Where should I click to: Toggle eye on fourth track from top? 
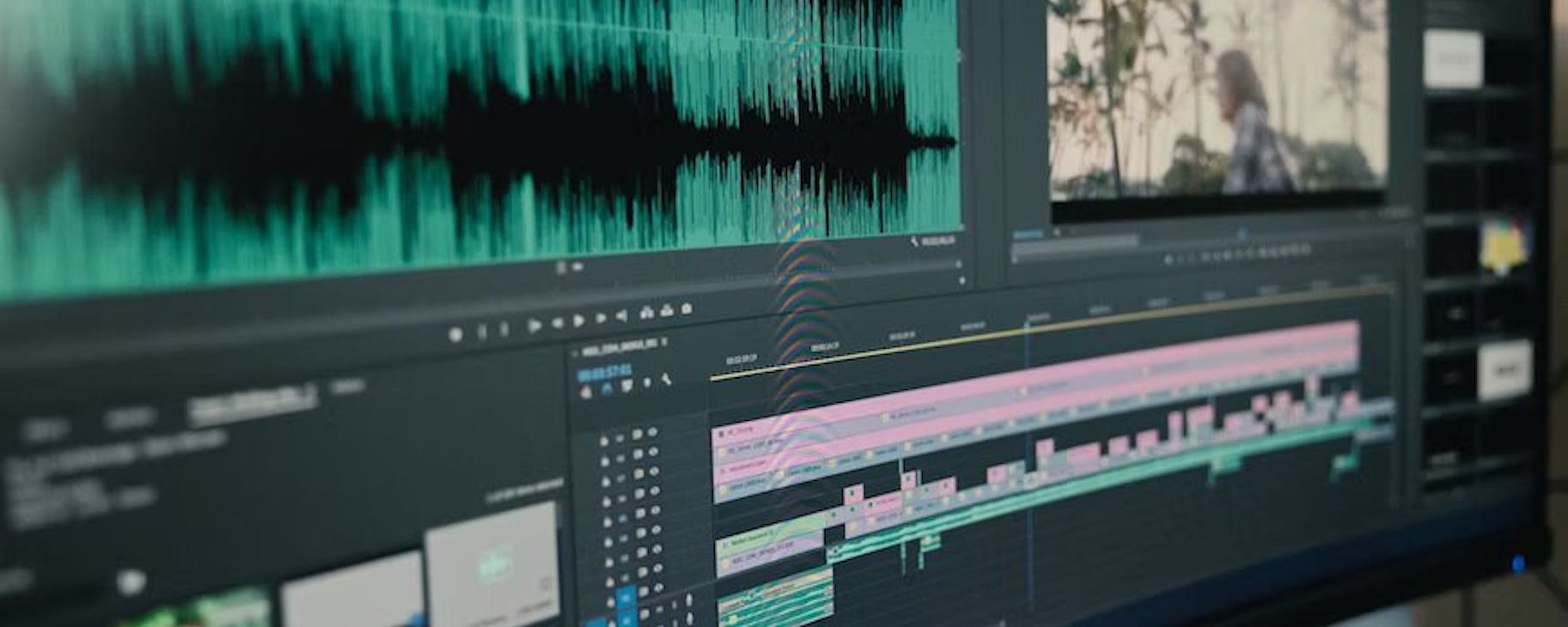pyautogui.click(x=655, y=490)
